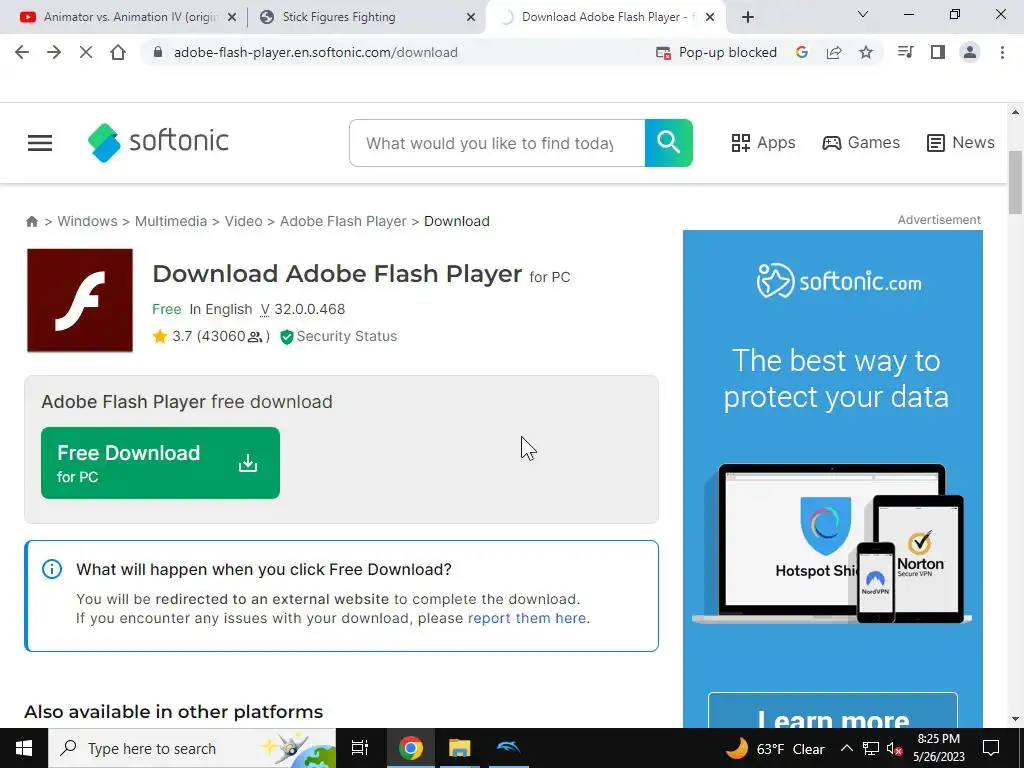Screen dimensions: 1024x768
Task: Click the Adobe Flash Player app icon
Action: 80,300
